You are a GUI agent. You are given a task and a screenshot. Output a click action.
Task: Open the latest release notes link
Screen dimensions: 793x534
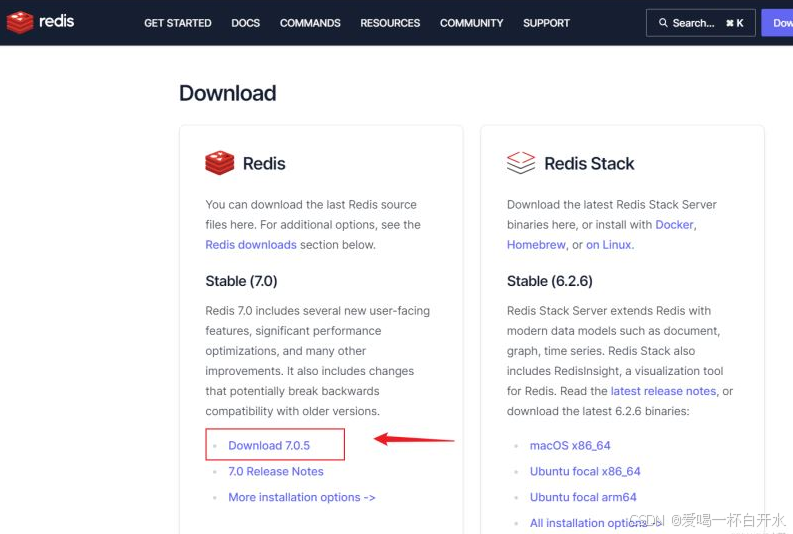click(663, 391)
